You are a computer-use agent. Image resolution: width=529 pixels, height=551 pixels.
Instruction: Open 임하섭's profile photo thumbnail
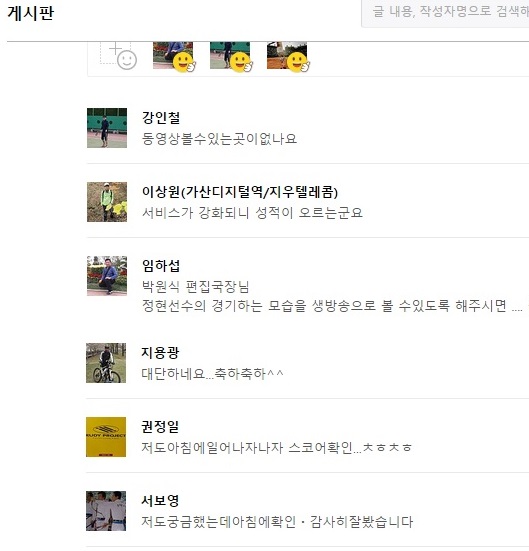click(107, 276)
